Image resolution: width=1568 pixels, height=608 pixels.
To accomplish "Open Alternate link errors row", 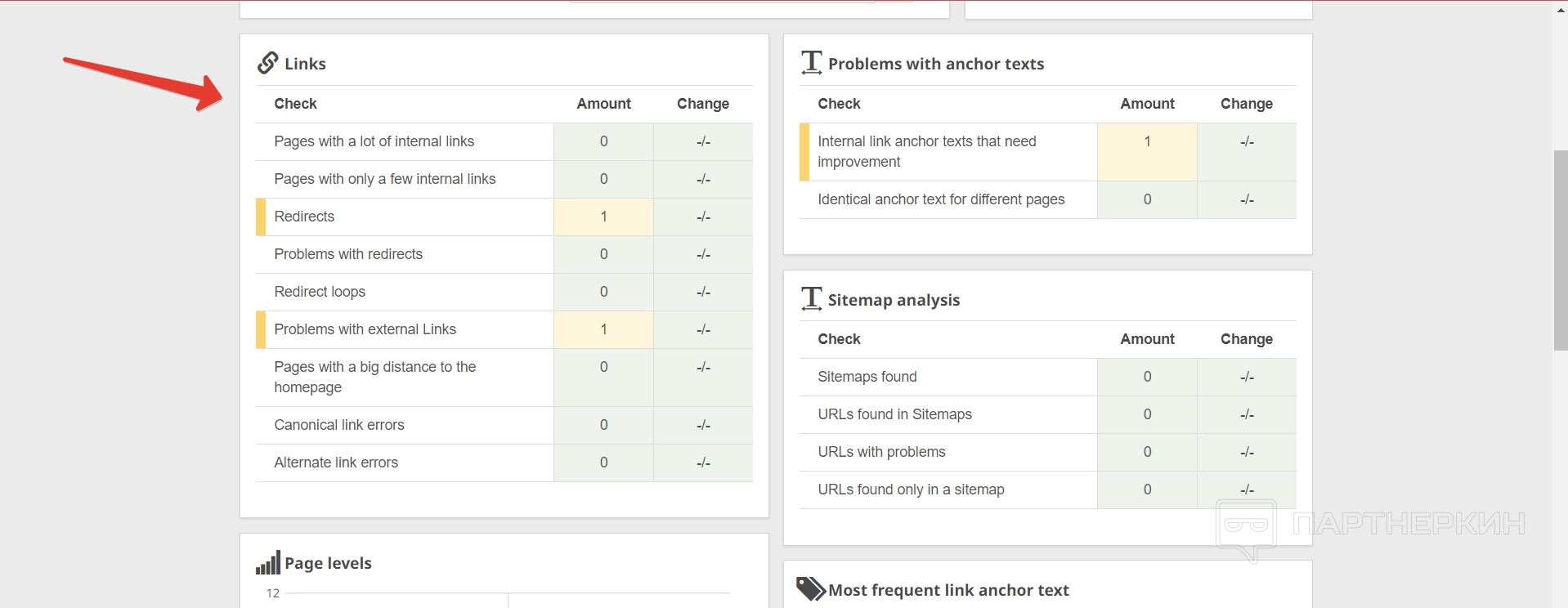I will click(336, 463).
